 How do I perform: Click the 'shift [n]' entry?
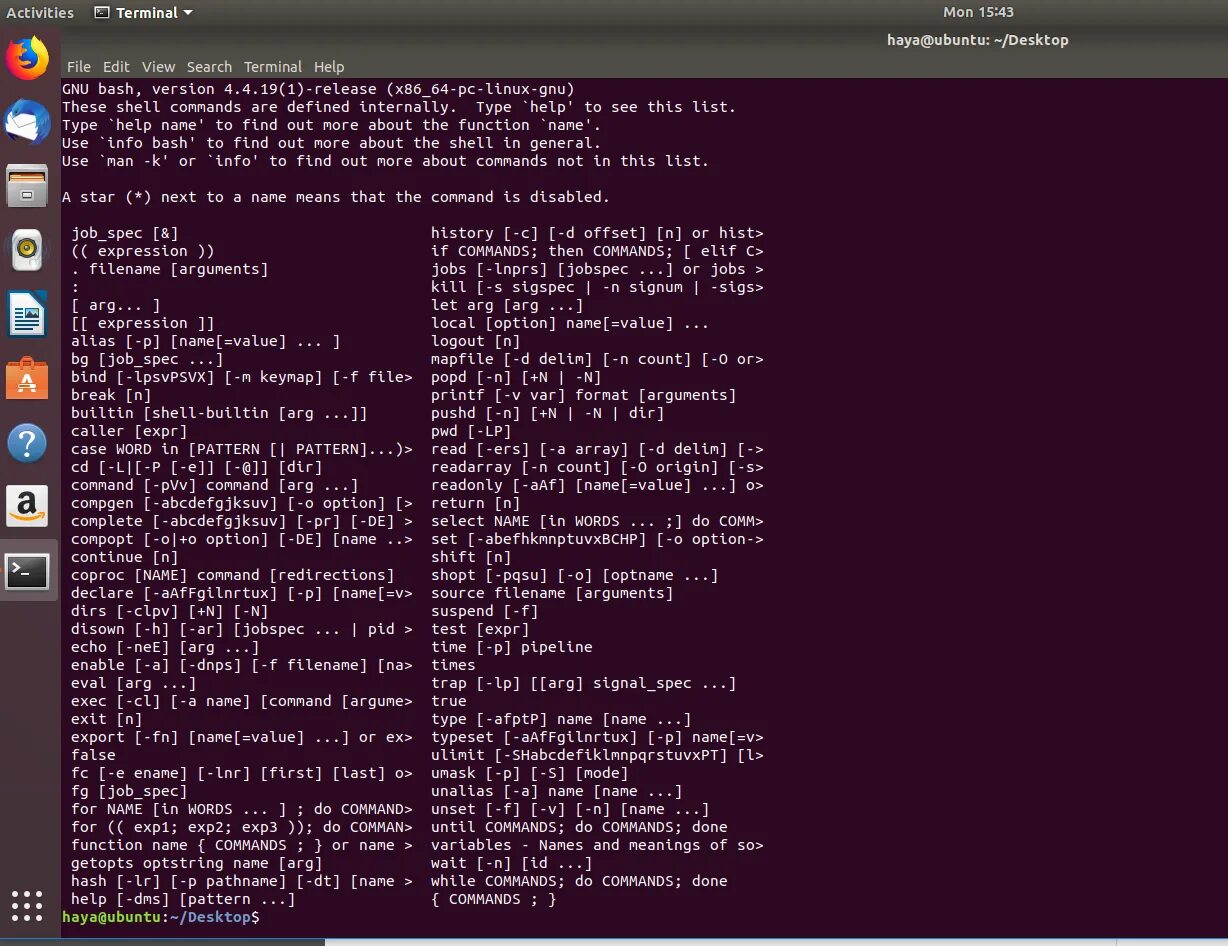coord(471,557)
